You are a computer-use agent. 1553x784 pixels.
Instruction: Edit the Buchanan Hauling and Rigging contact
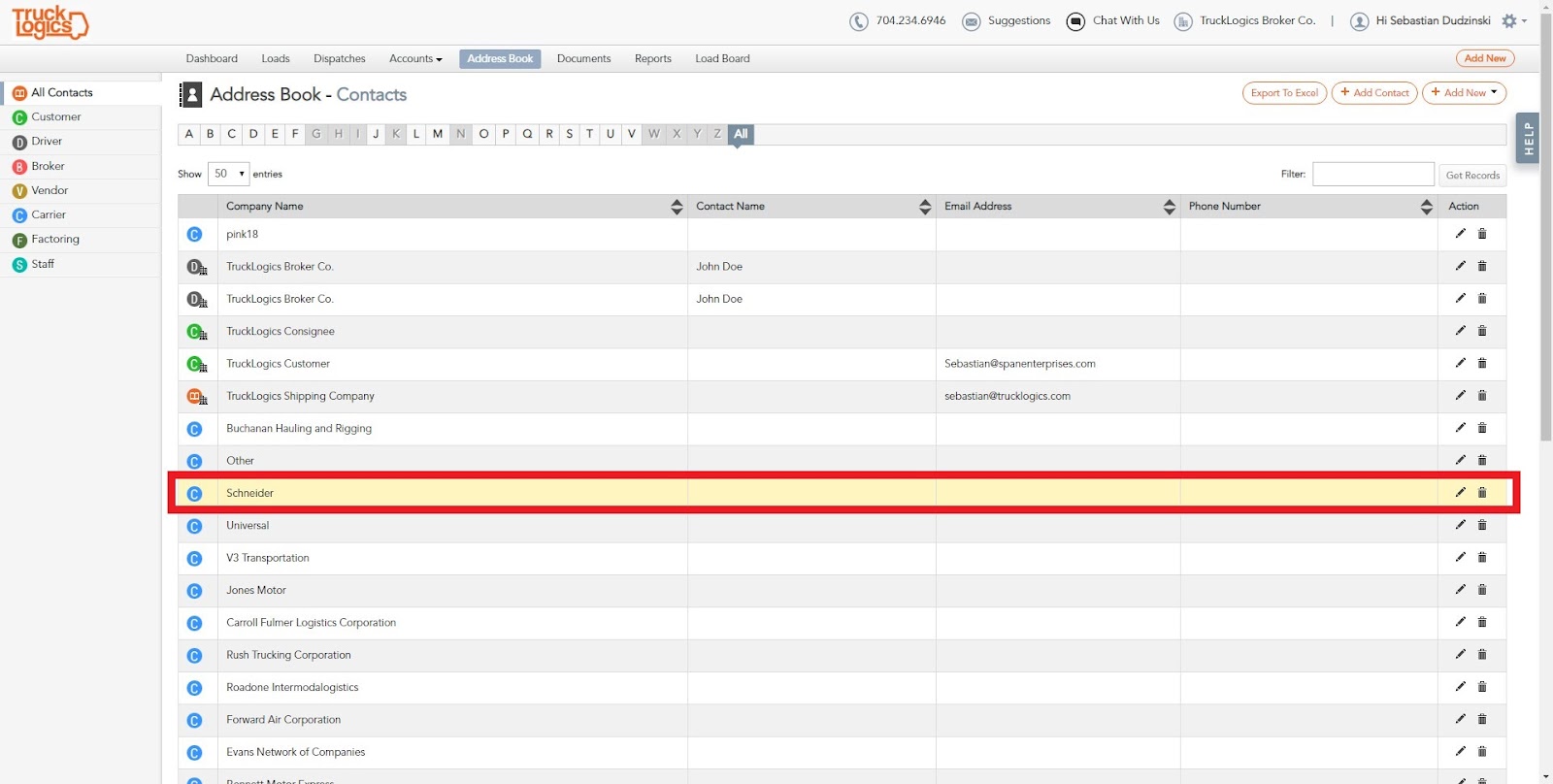click(1460, 427)
